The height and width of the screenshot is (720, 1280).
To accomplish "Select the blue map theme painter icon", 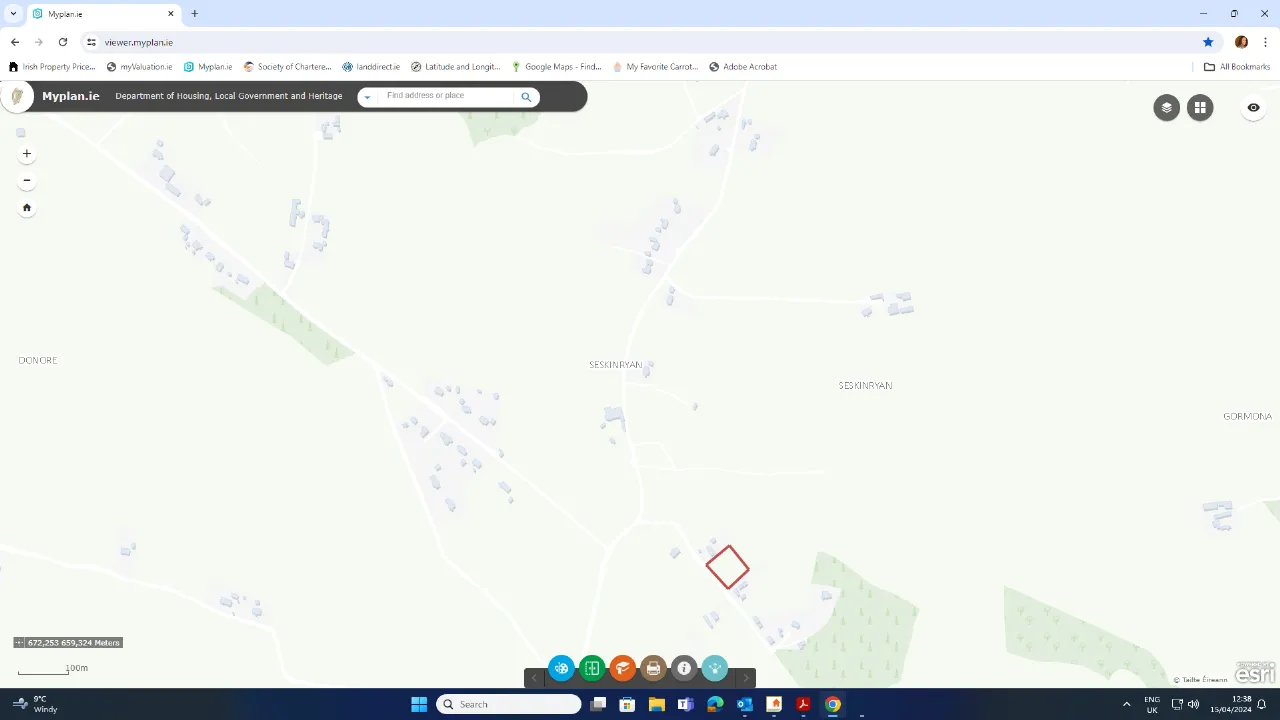I will click(x=561, y=668).
